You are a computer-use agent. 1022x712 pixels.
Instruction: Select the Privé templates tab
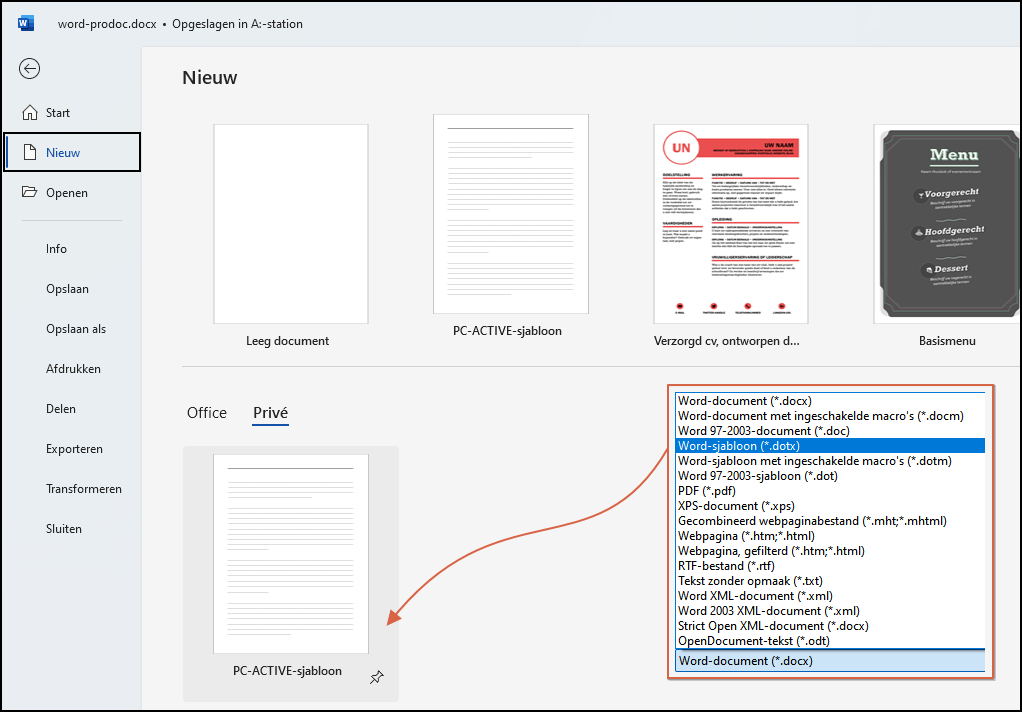tap(270, 413)
